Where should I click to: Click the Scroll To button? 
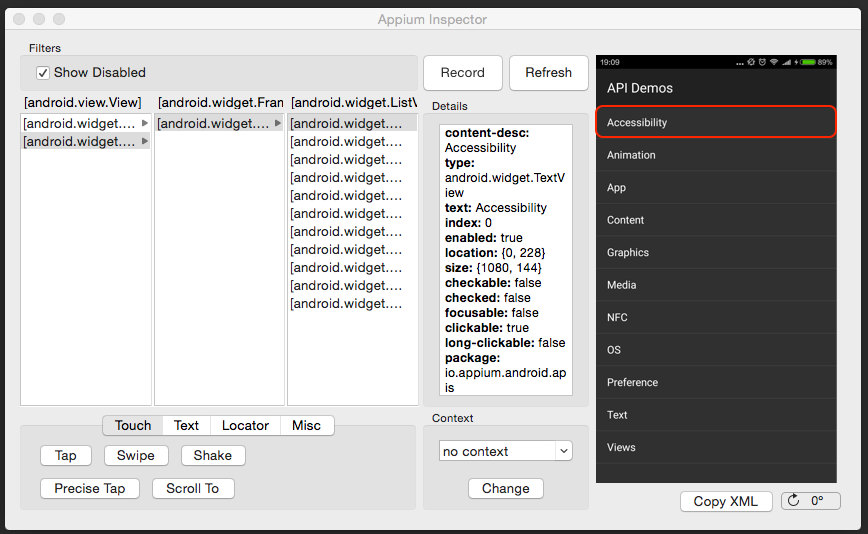pos(193,489)
